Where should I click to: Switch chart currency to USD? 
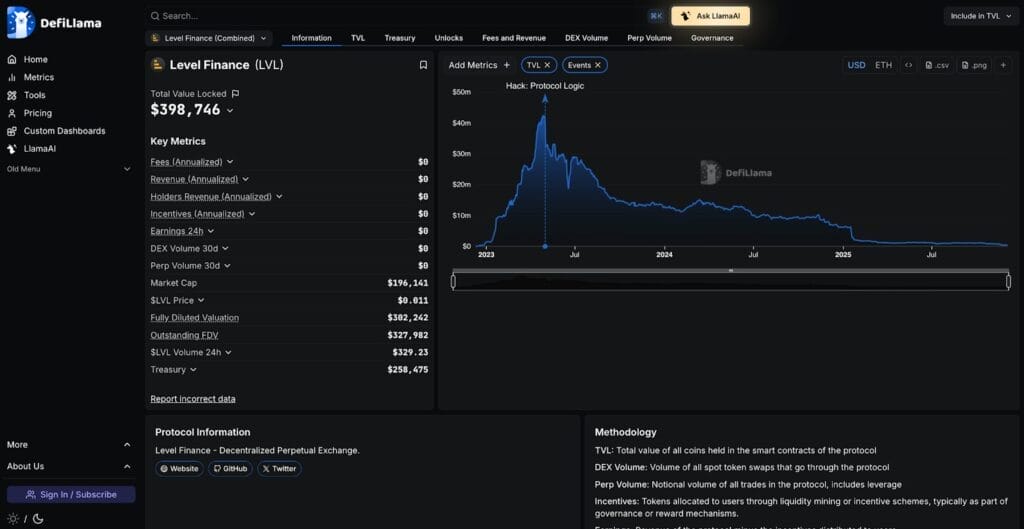point(856,65)
